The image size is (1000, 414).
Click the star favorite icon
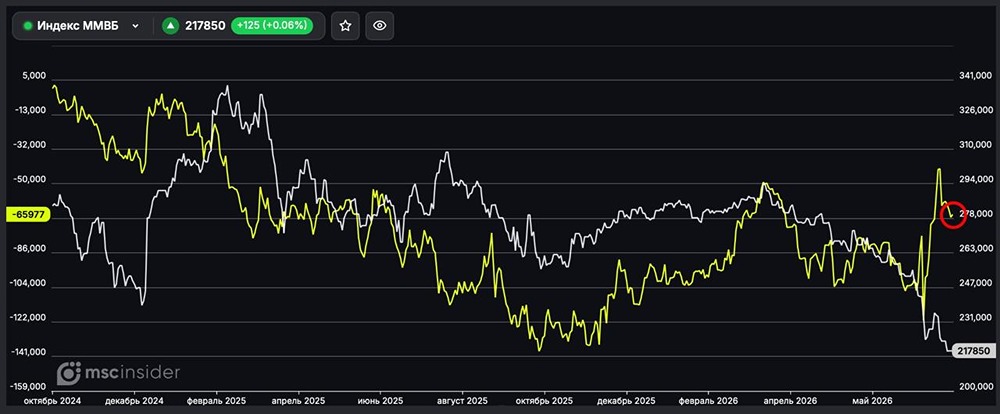tap(345, 26)
